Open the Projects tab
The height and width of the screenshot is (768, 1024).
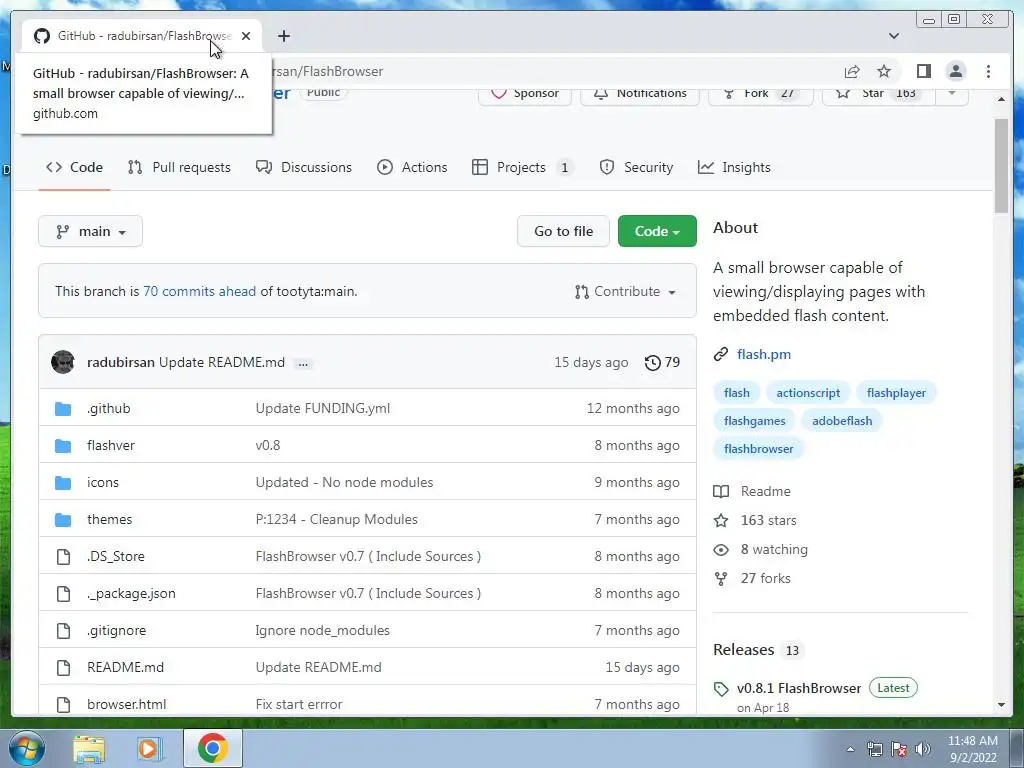(522, 167)
